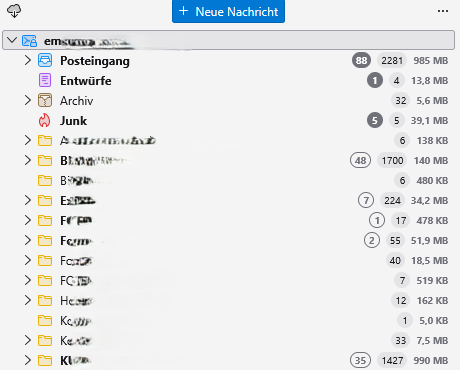Click the mail account envelope icon

pyautogui.click(x=29, y=41)
